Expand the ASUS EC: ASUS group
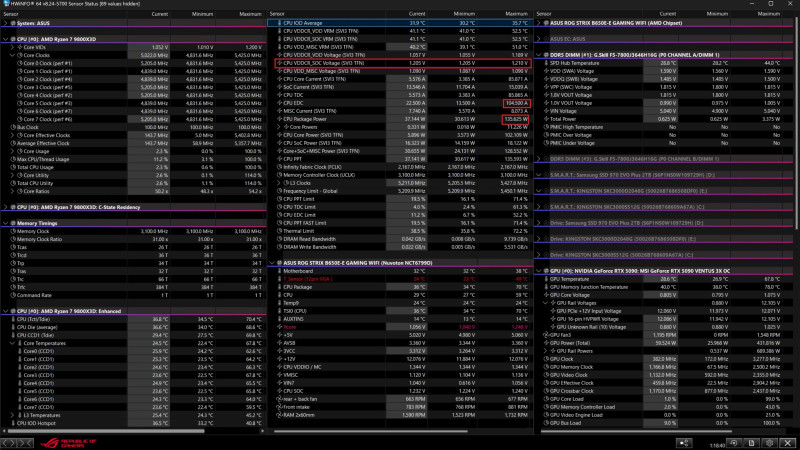 pyautogui.click(x=539, y=39)
